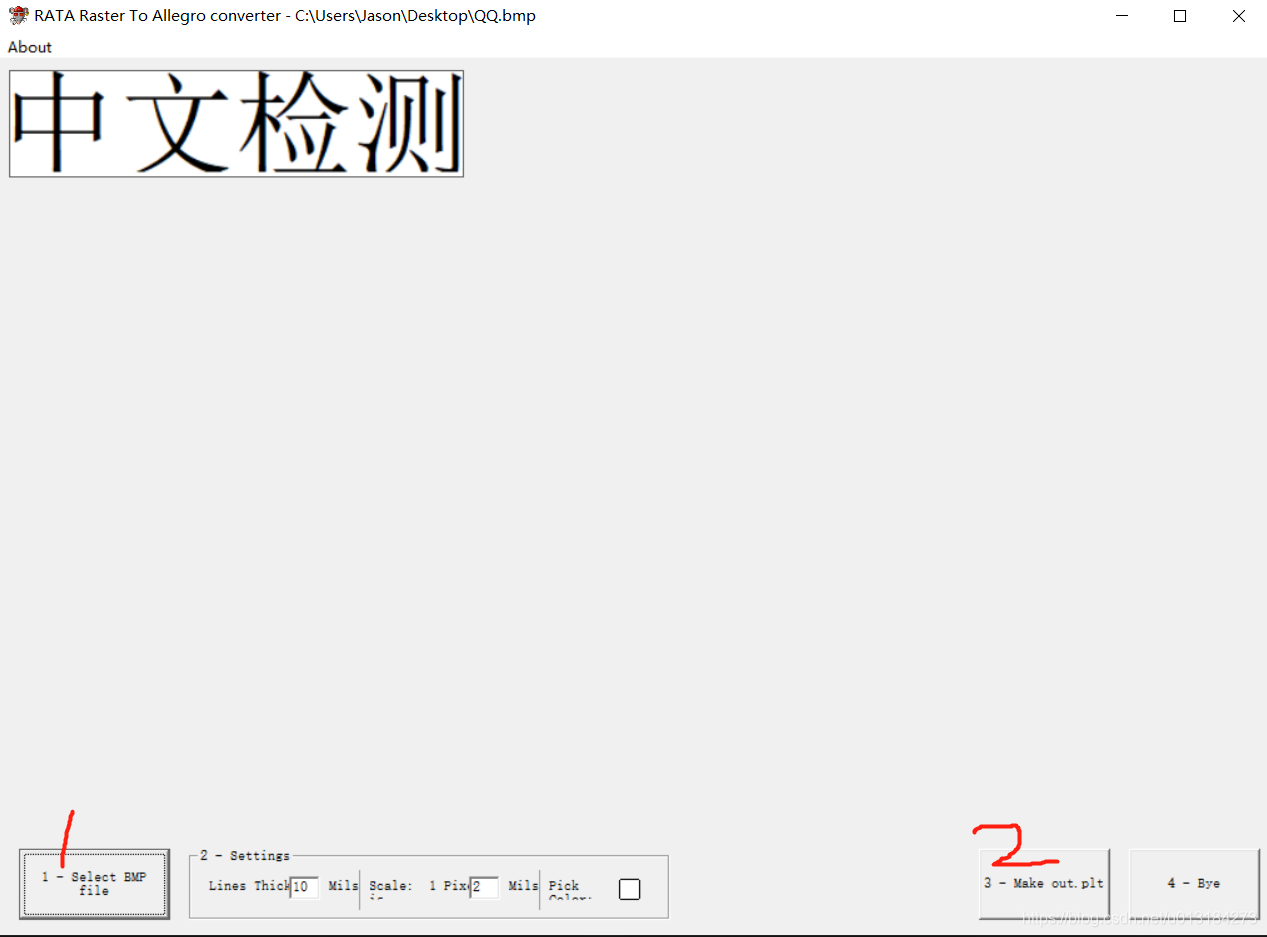Click the RATA application icon in title bar
The height and width of the screenshot is (937, 1267).
coord(18,16)
